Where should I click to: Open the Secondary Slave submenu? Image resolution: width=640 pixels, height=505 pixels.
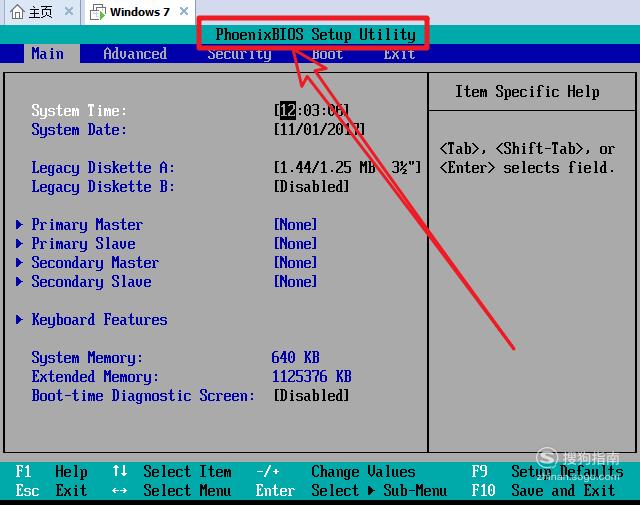(91, 282)
